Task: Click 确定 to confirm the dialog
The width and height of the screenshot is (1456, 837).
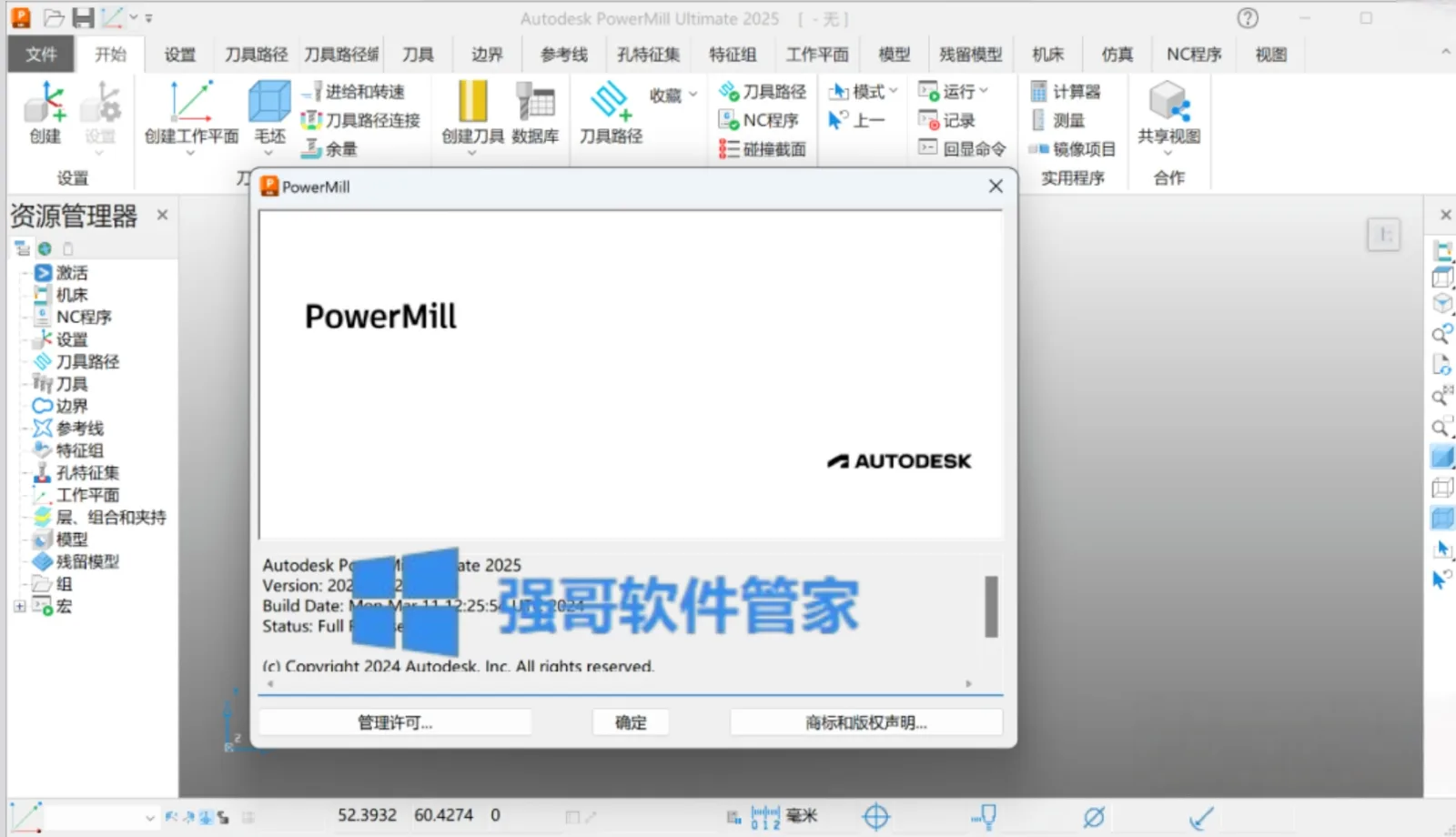Action: (631, 722)
